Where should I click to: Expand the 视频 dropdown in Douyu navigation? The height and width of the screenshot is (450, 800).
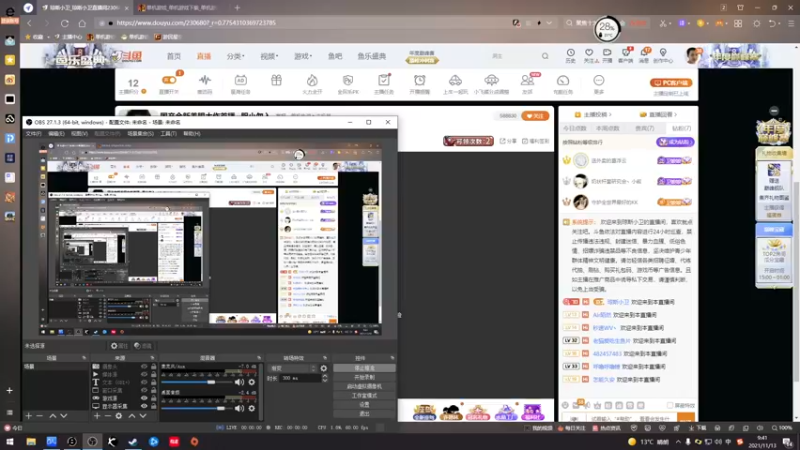[x=269, y=56]
